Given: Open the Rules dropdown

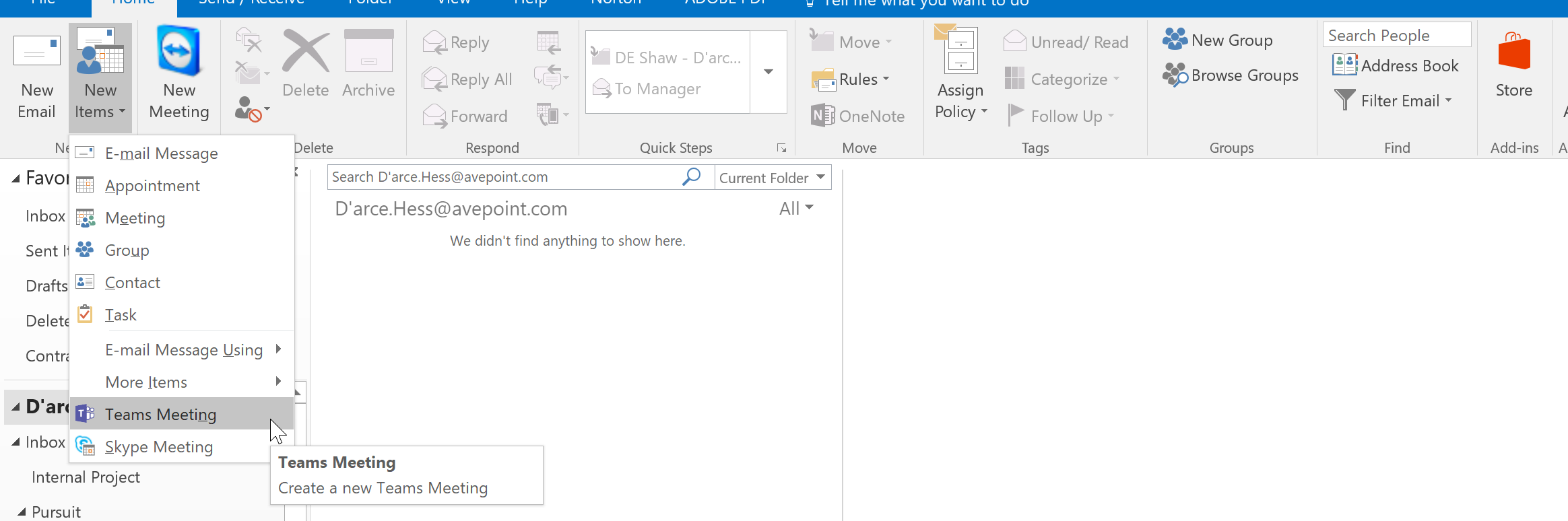Looking at the screenshot, I should coord(851,79).
